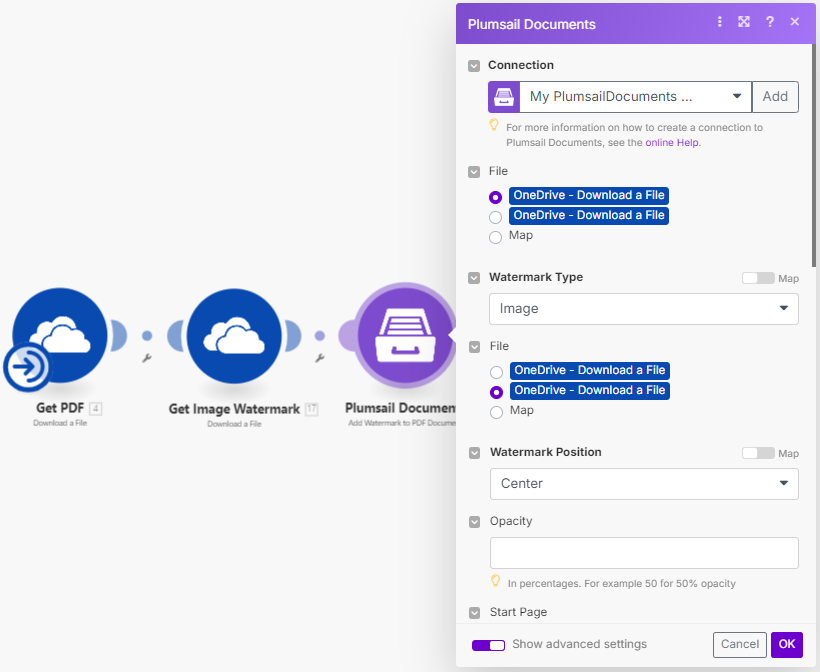Click the Start Page field label

(x=518, y=612)
